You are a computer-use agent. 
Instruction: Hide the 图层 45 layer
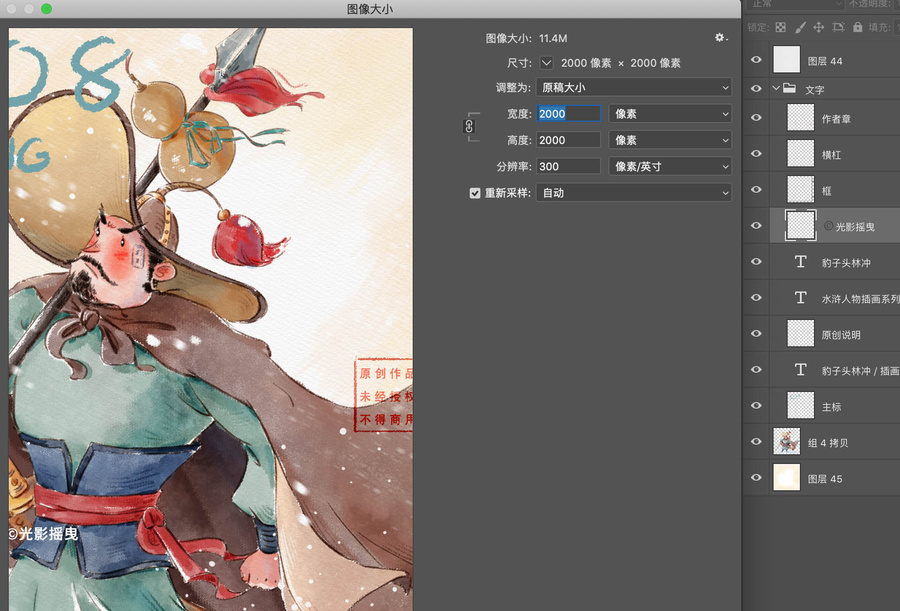pos(757,478)
